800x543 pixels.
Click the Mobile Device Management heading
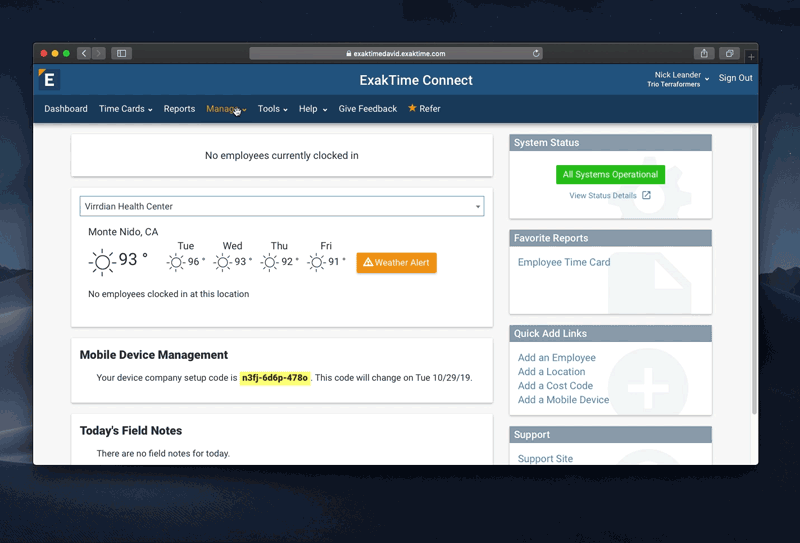(x=154, y=355)
